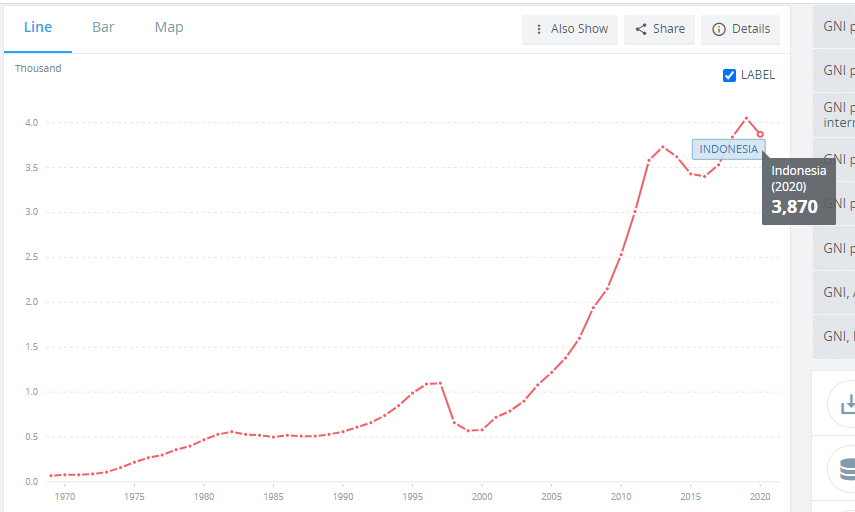Screen dimensions: 855x512
Task: Click the INDONESIA series label
Action: pyautogui.click(x=728, y=149)
